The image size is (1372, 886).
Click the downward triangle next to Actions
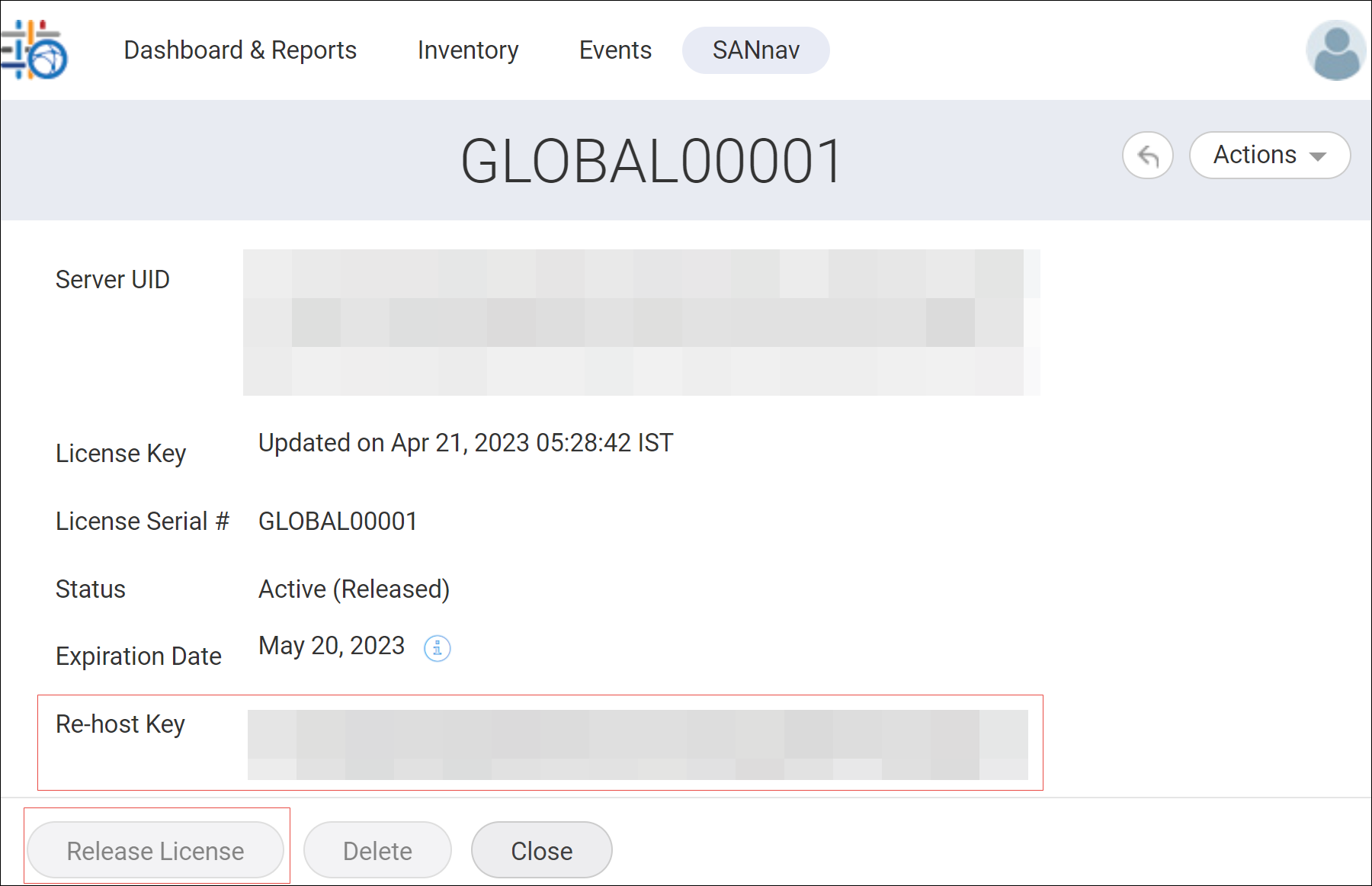coord(1318,156)
